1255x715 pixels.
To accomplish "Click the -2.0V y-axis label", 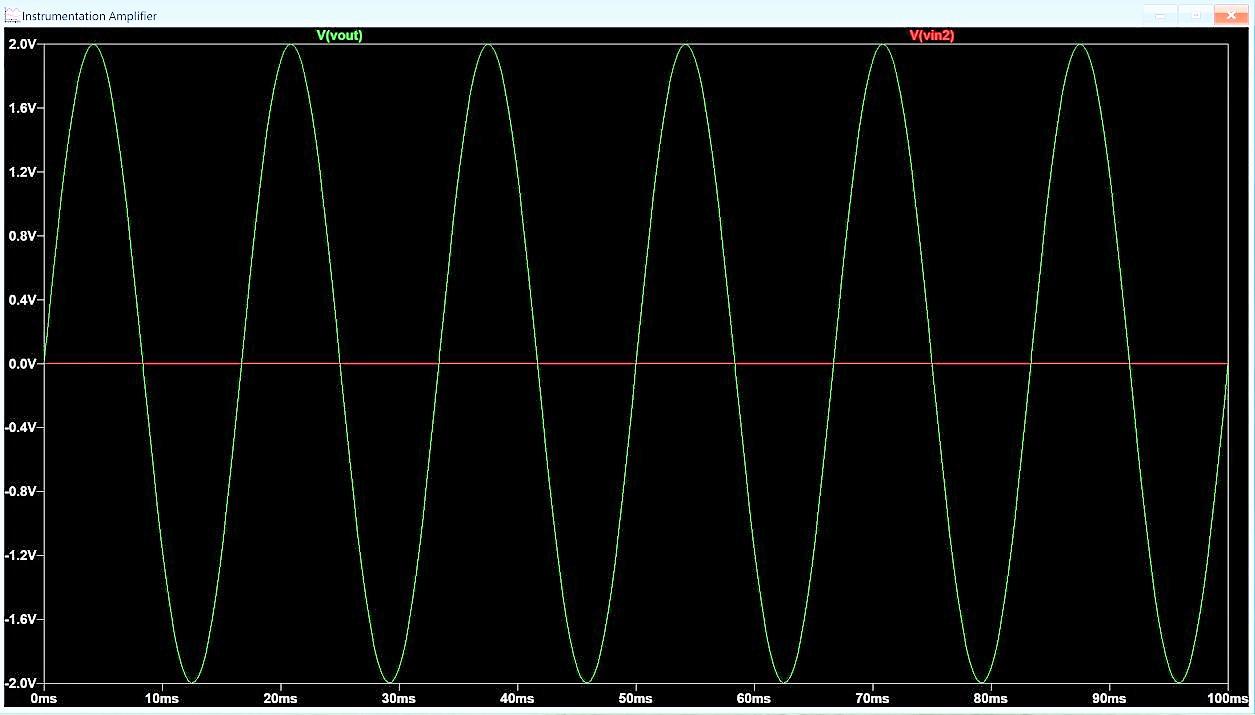I will [x=20, y=683].
